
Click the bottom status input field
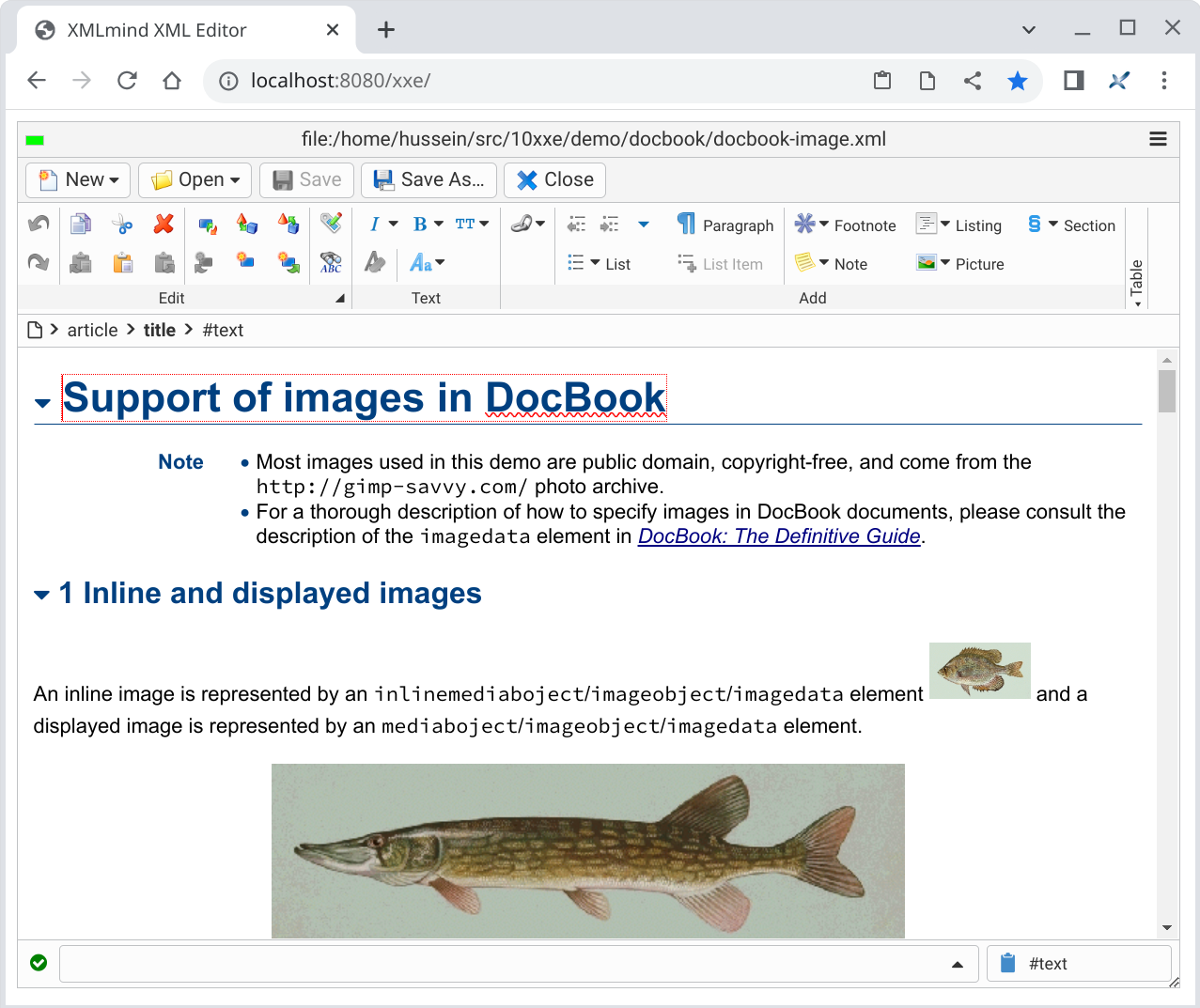coord(519,964)
